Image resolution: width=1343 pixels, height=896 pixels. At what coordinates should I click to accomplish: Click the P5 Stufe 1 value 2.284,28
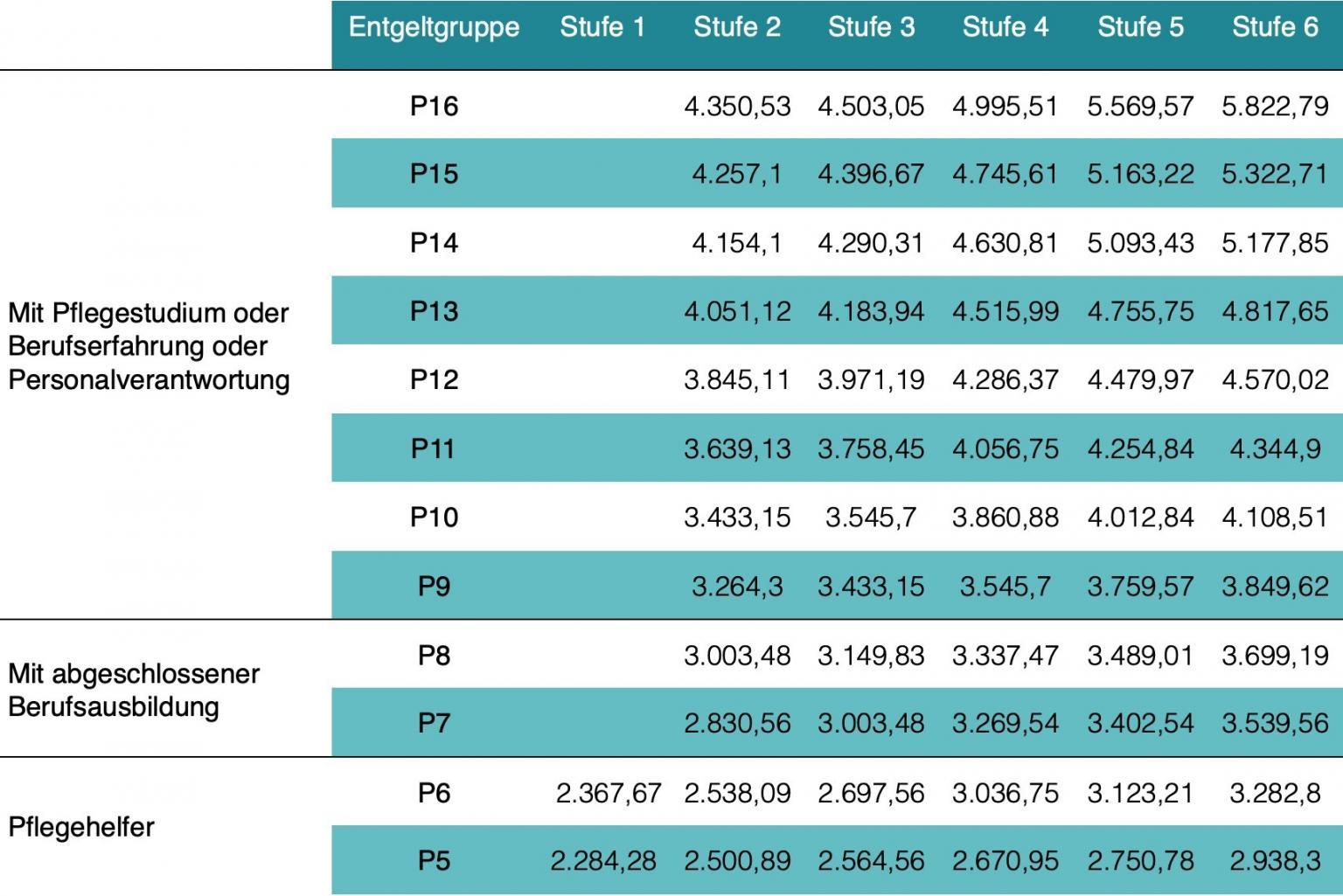(603, 861)
